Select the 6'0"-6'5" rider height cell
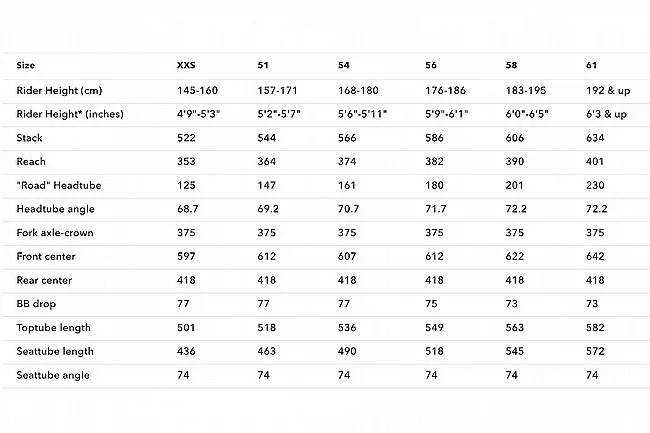Screen dimensions: 650x433 pyautogui.click(x=532, y=113)
